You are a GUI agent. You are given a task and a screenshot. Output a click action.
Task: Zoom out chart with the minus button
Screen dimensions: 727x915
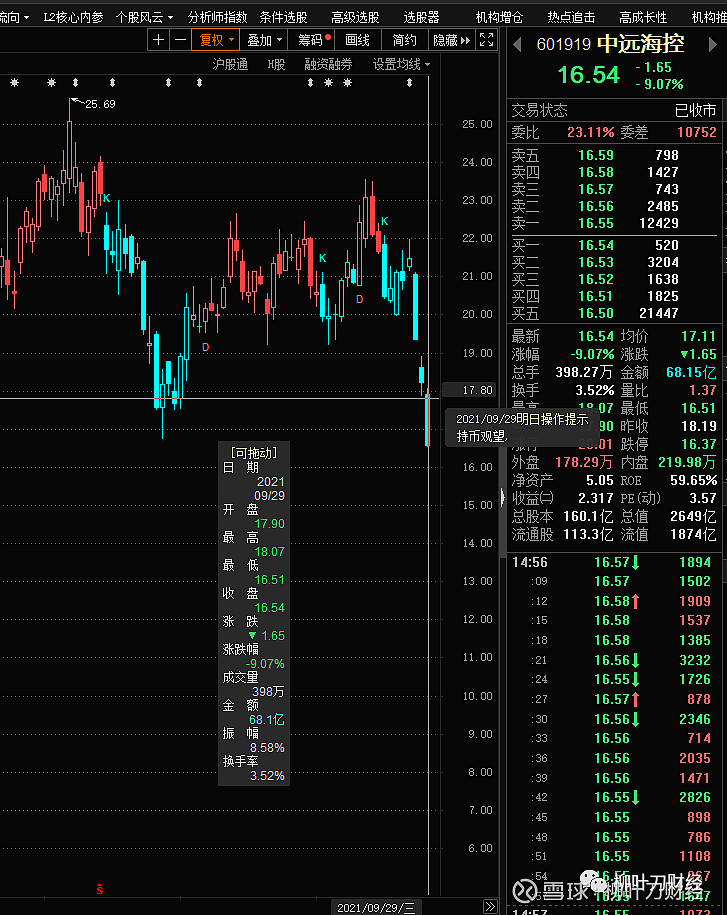pyautogui.click(x=180, y=40)
